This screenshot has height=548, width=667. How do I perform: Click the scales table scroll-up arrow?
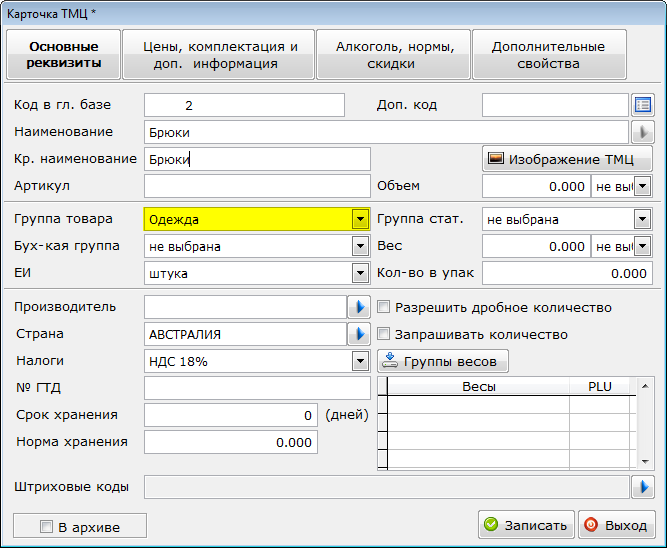point(645,386)
